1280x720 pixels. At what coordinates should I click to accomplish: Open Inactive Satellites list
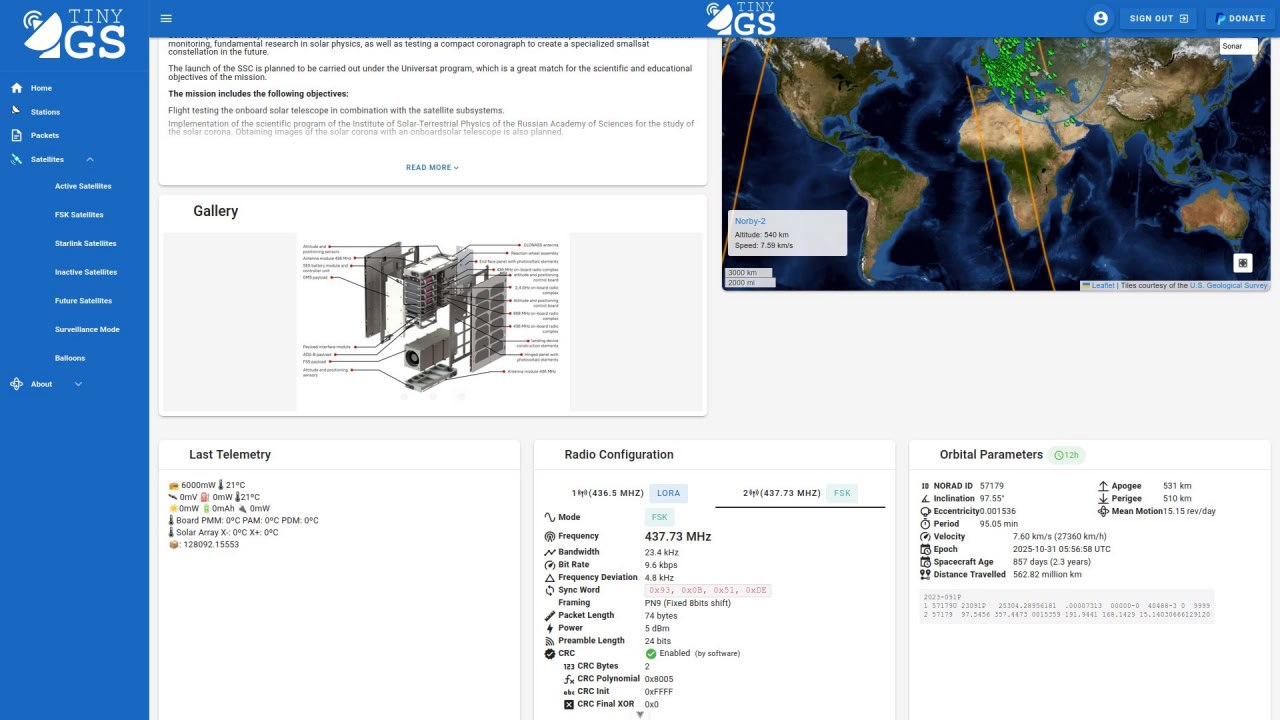pyautogui.click(x=86, y=272)
